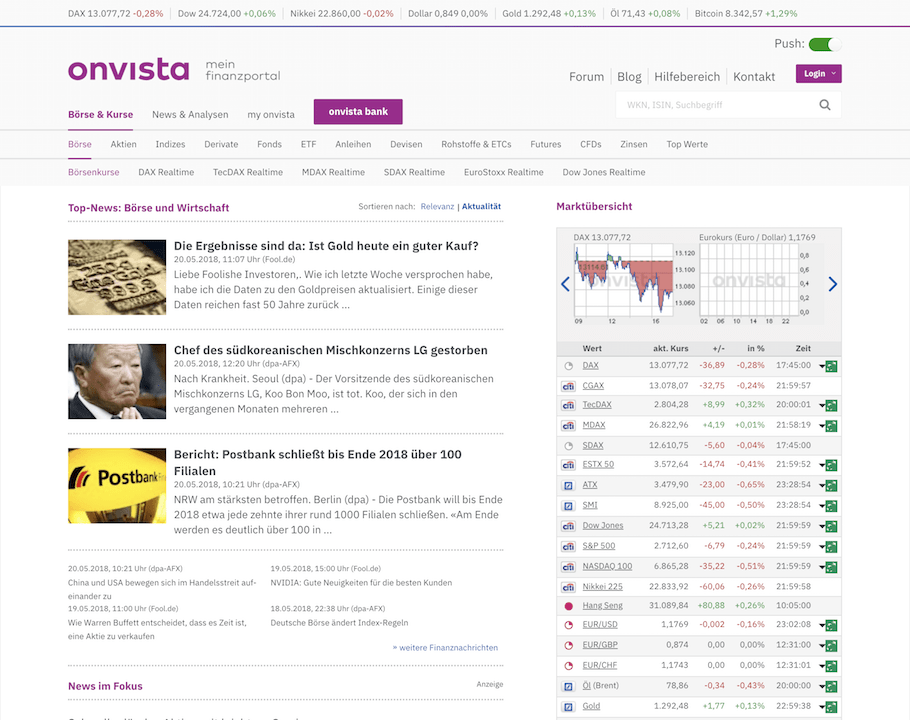910x720 pixels.
Task: Click the search magnifier icon
Action: pos(825,105)
